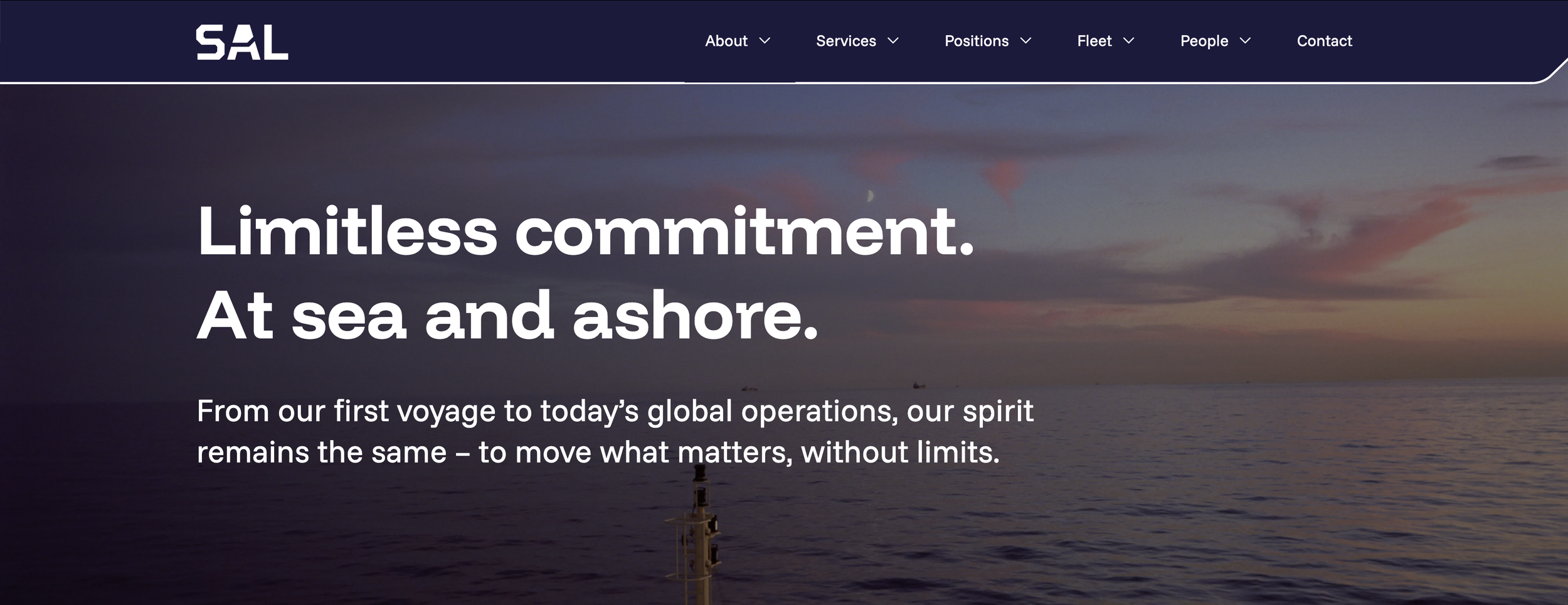Viewport: 1568px width, 605px height.
Task: Click the 'From our first voyage' paragraph
Action: 615,432
